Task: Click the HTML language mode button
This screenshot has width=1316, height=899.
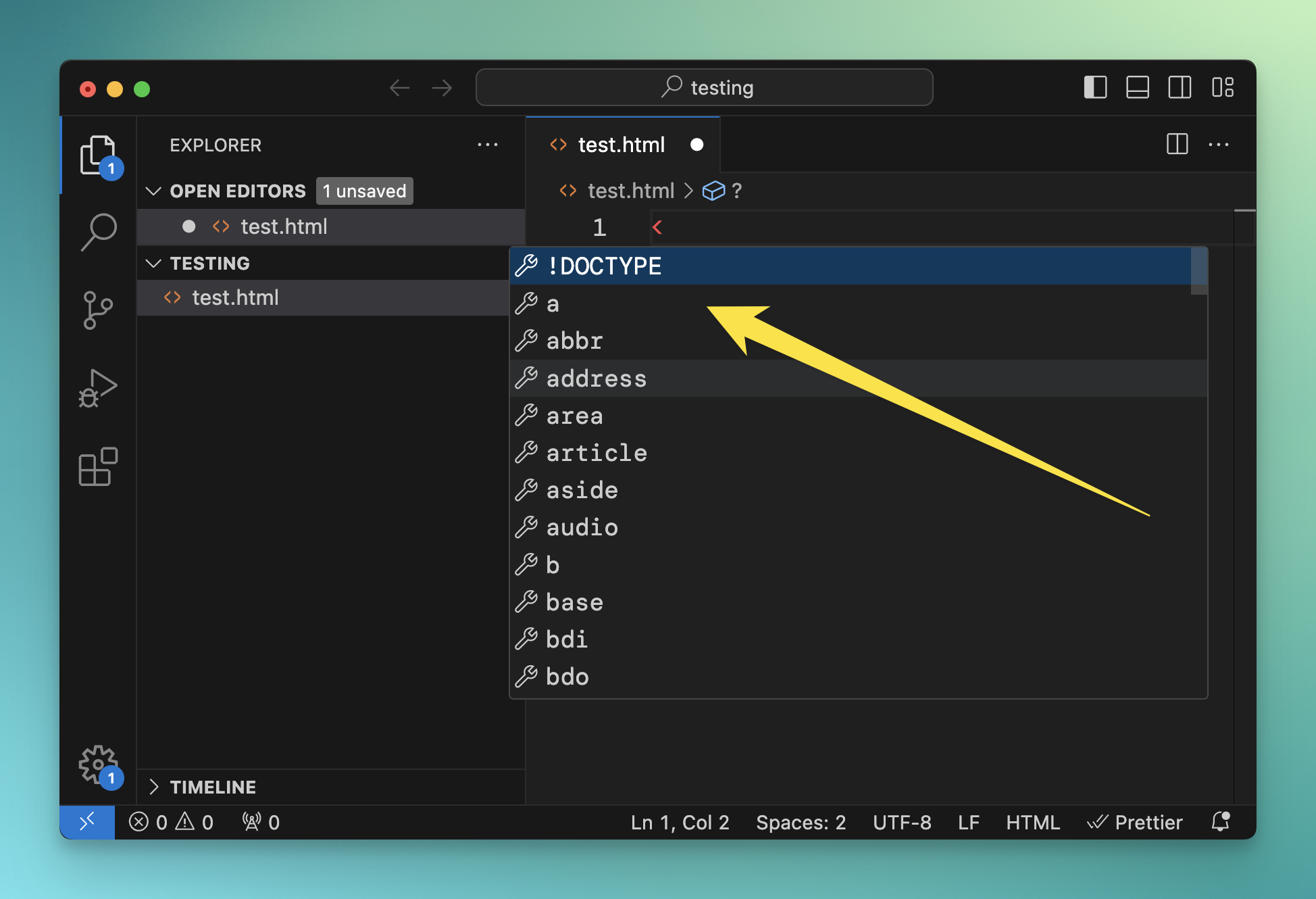Action: coord(1032,822)
